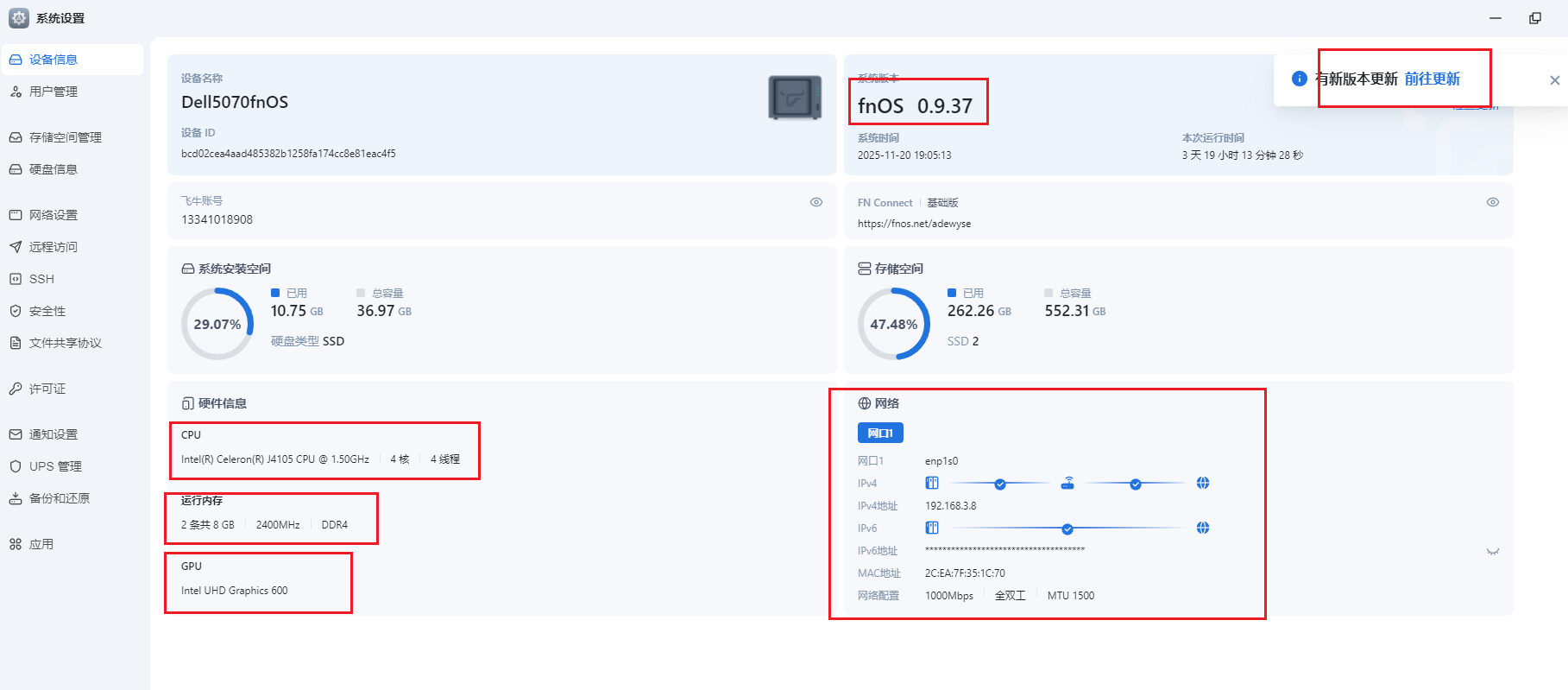Click system time 2025-11-20 19:05:13

(904, 155)
